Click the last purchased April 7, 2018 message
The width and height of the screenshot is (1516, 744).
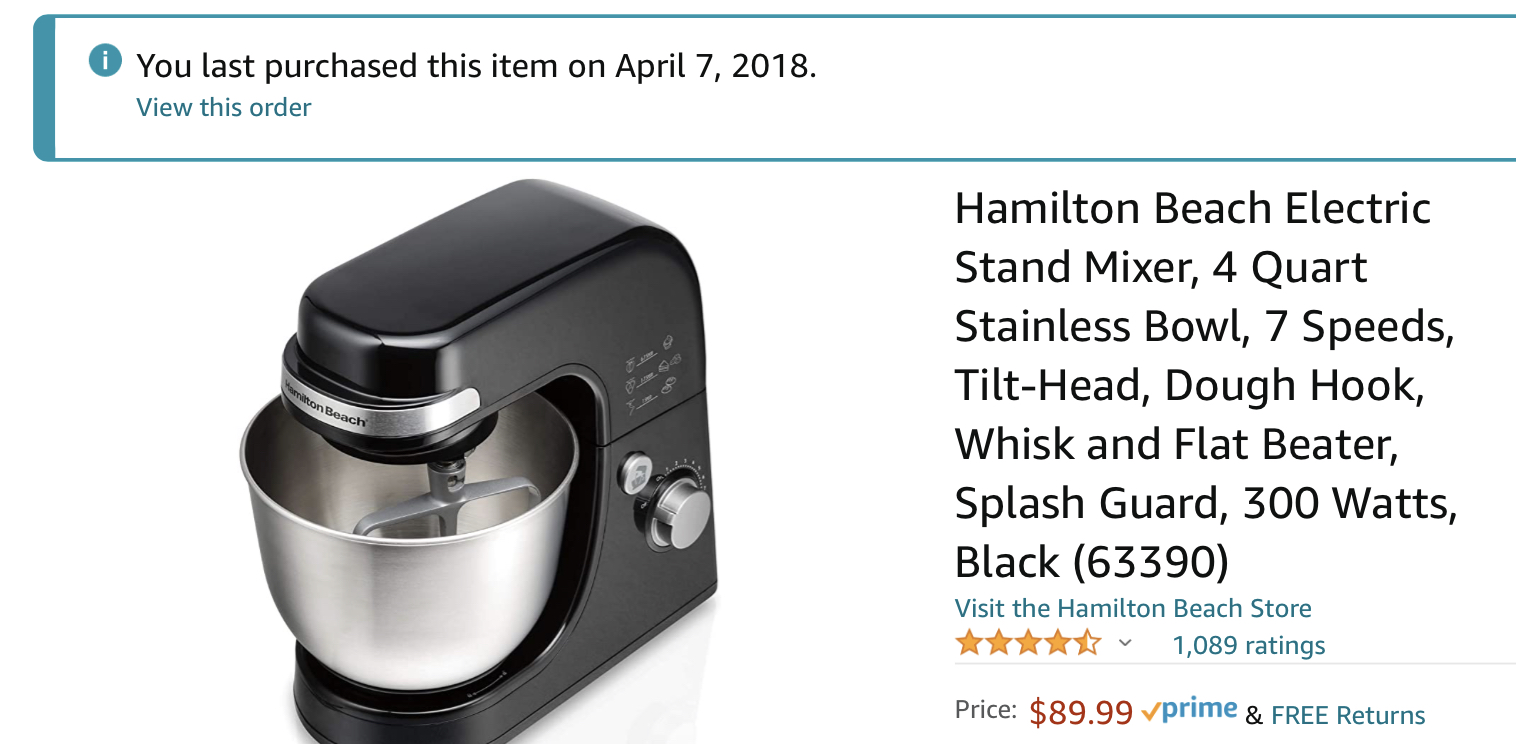pyautogui.click(x=476, y=66)
